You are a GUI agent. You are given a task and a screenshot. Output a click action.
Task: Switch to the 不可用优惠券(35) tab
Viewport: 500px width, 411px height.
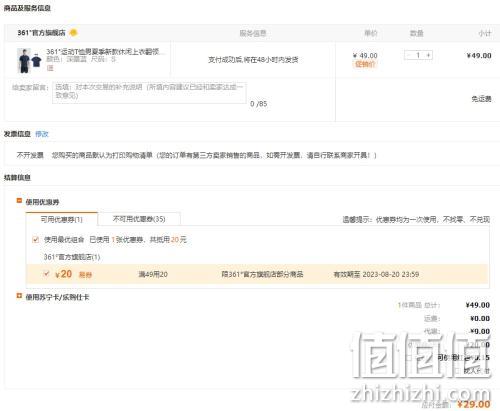tap(139, 219)
